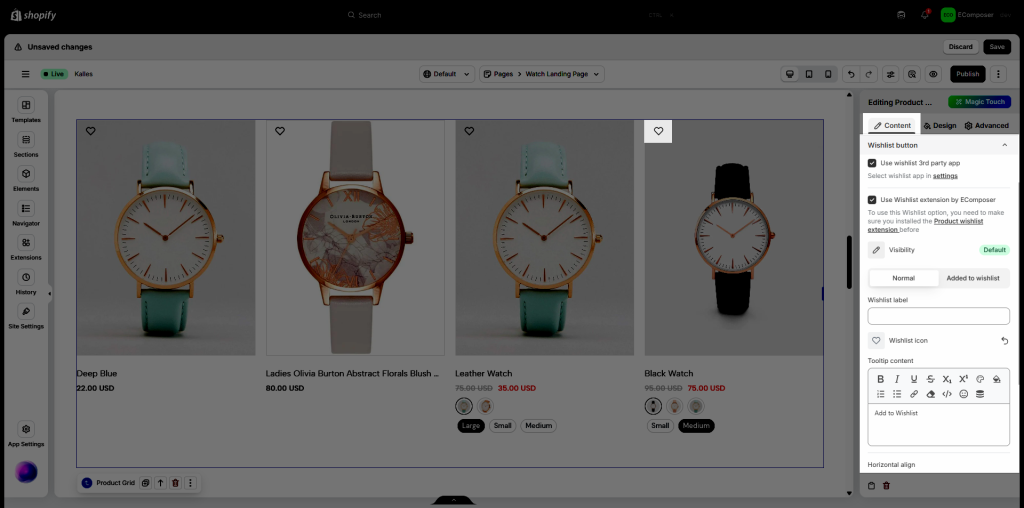Switch to the Advanced tab

[x=986, y=126]
